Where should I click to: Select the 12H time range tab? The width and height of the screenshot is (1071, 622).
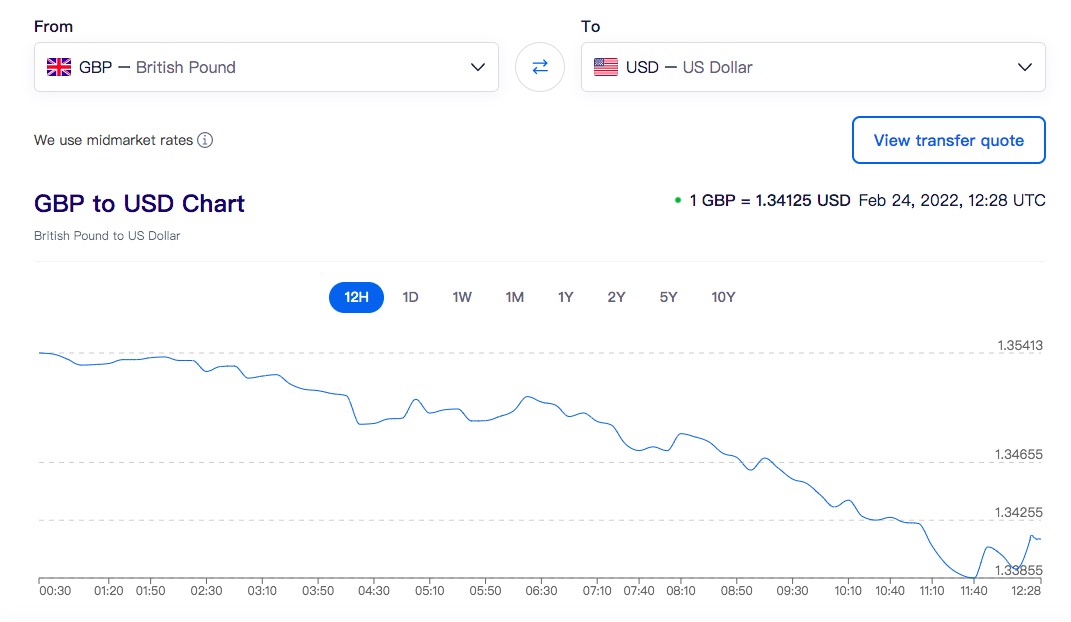click(356, 297)
